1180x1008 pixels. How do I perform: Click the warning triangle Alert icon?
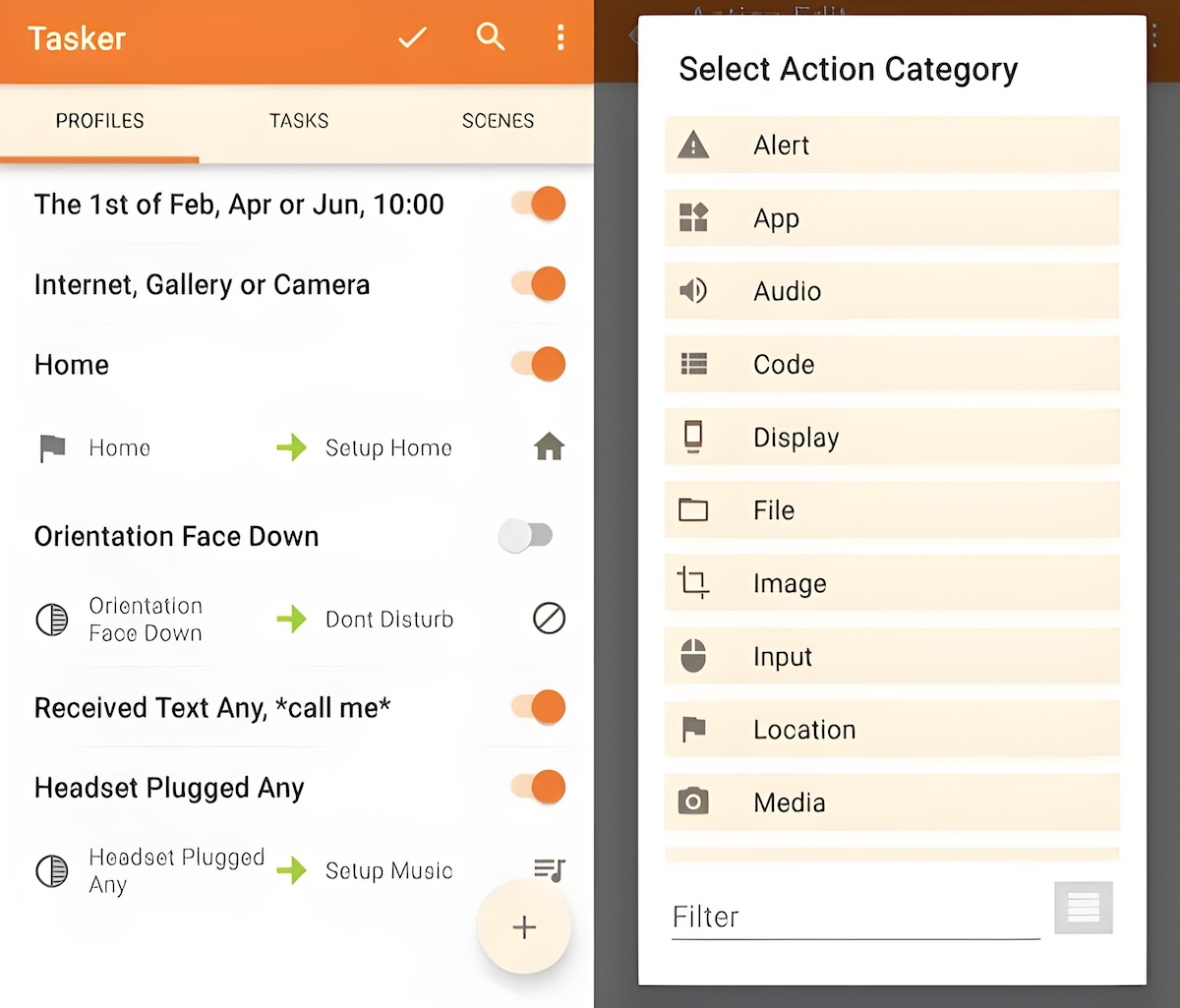click(x=693, y=146)
